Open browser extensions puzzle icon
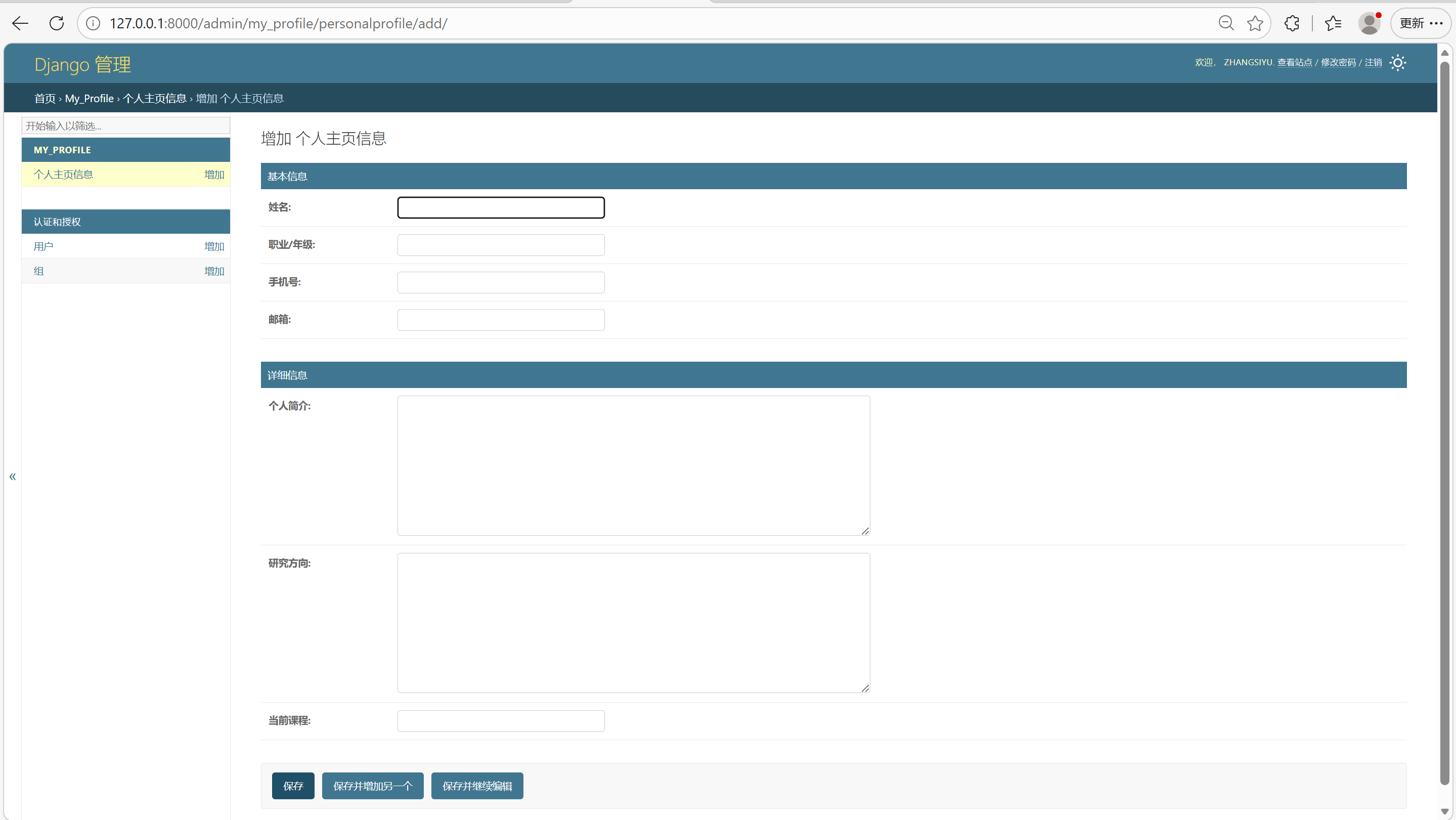1456x820 pixels. [1292, 23]
